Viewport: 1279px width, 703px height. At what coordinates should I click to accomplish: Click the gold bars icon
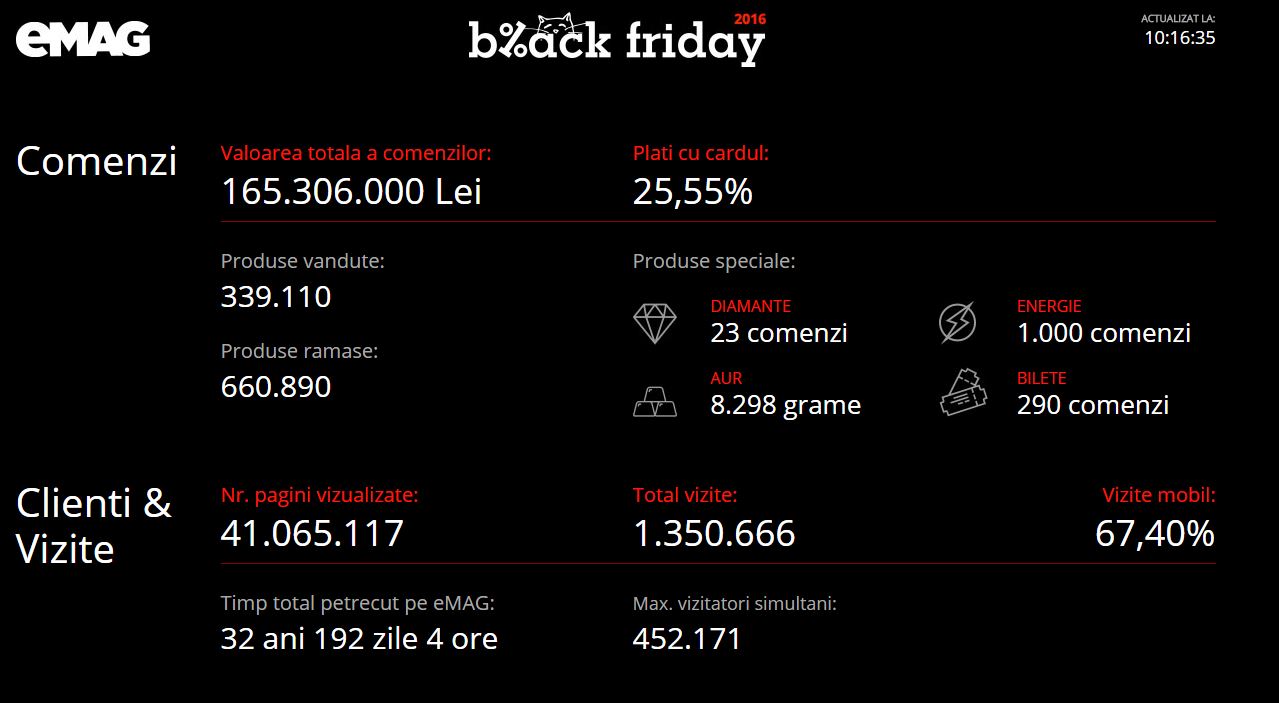(x=655, y=400)
